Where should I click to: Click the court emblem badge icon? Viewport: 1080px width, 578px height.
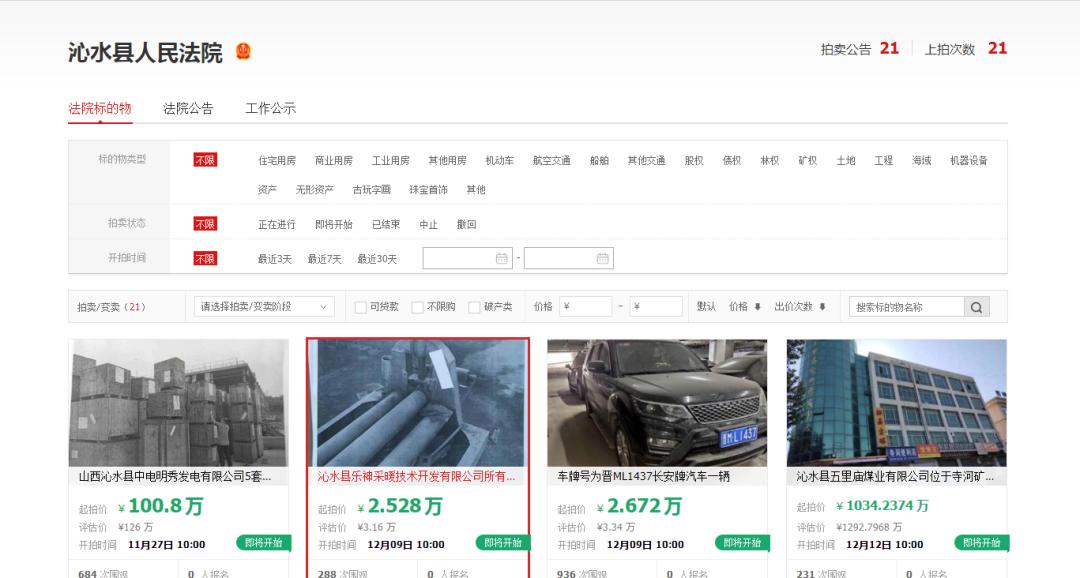click(243, 52)
